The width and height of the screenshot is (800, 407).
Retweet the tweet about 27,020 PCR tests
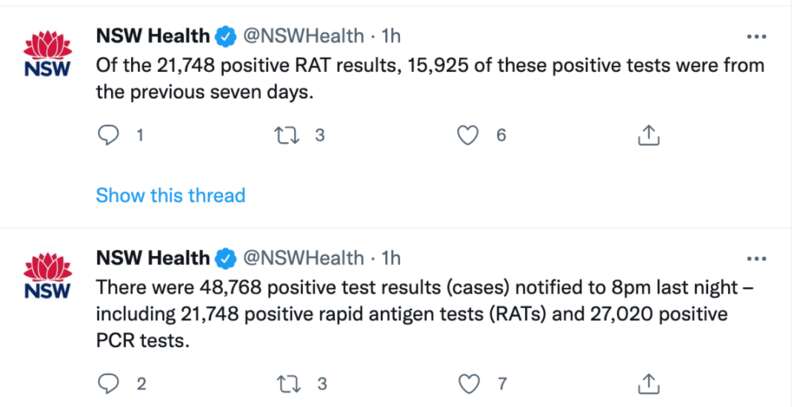(288, 384)
